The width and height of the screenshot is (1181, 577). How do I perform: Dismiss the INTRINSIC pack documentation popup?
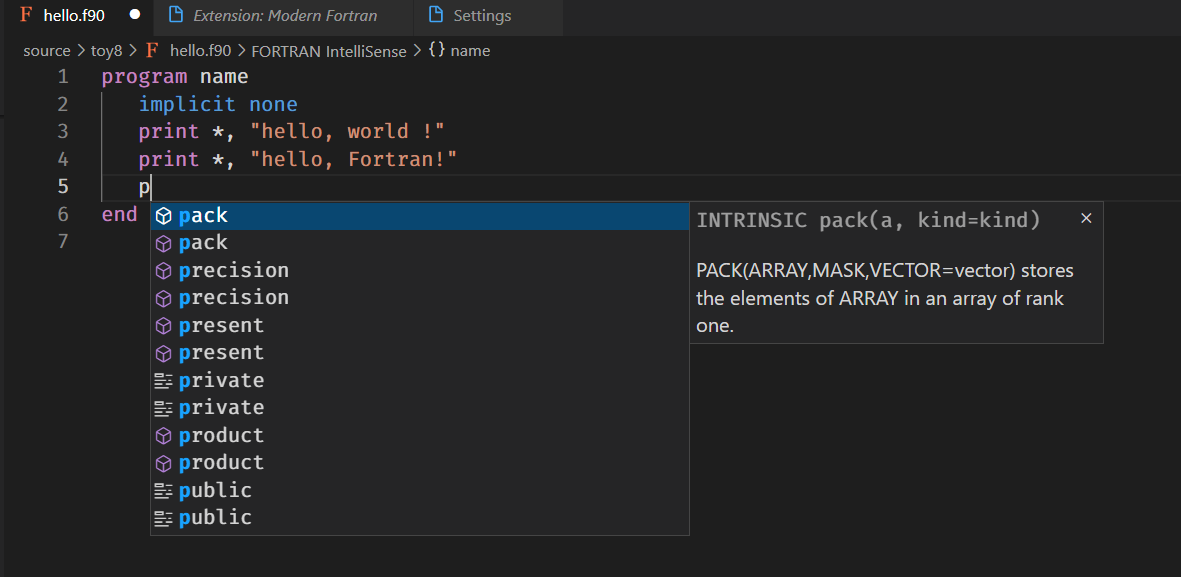tap(1086, 217)
